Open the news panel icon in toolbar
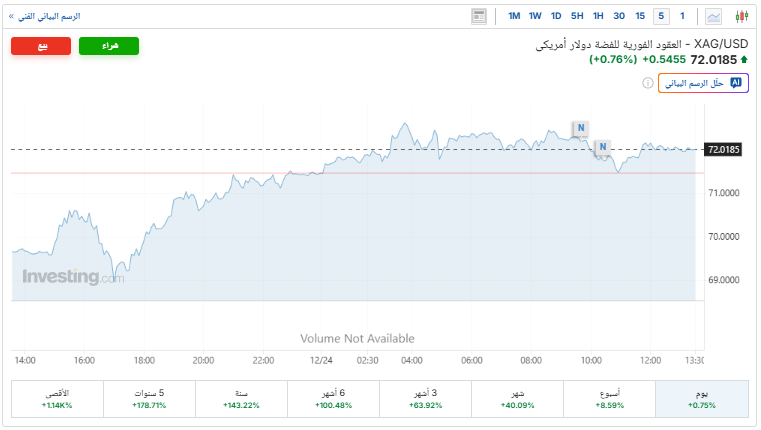 pyautogui.click(x=479, y=16)
